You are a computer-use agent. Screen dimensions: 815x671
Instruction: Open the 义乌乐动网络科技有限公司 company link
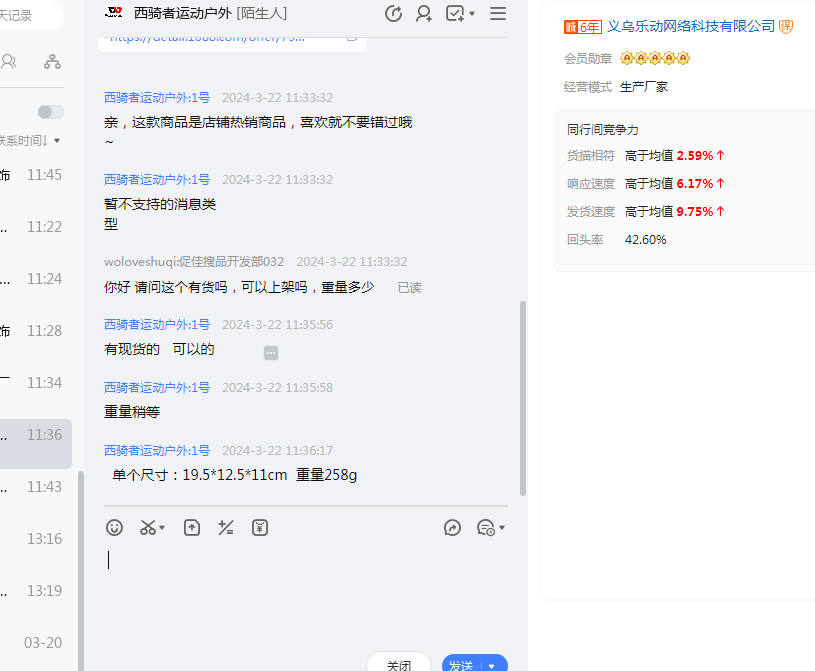[x=691, y=26]
